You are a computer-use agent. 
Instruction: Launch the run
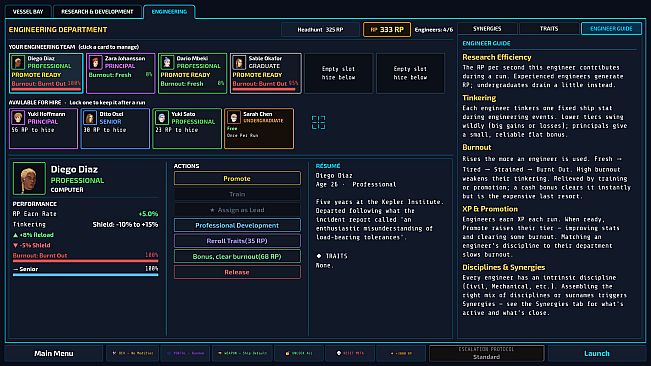pyautogui.click(x=597, y=353)
